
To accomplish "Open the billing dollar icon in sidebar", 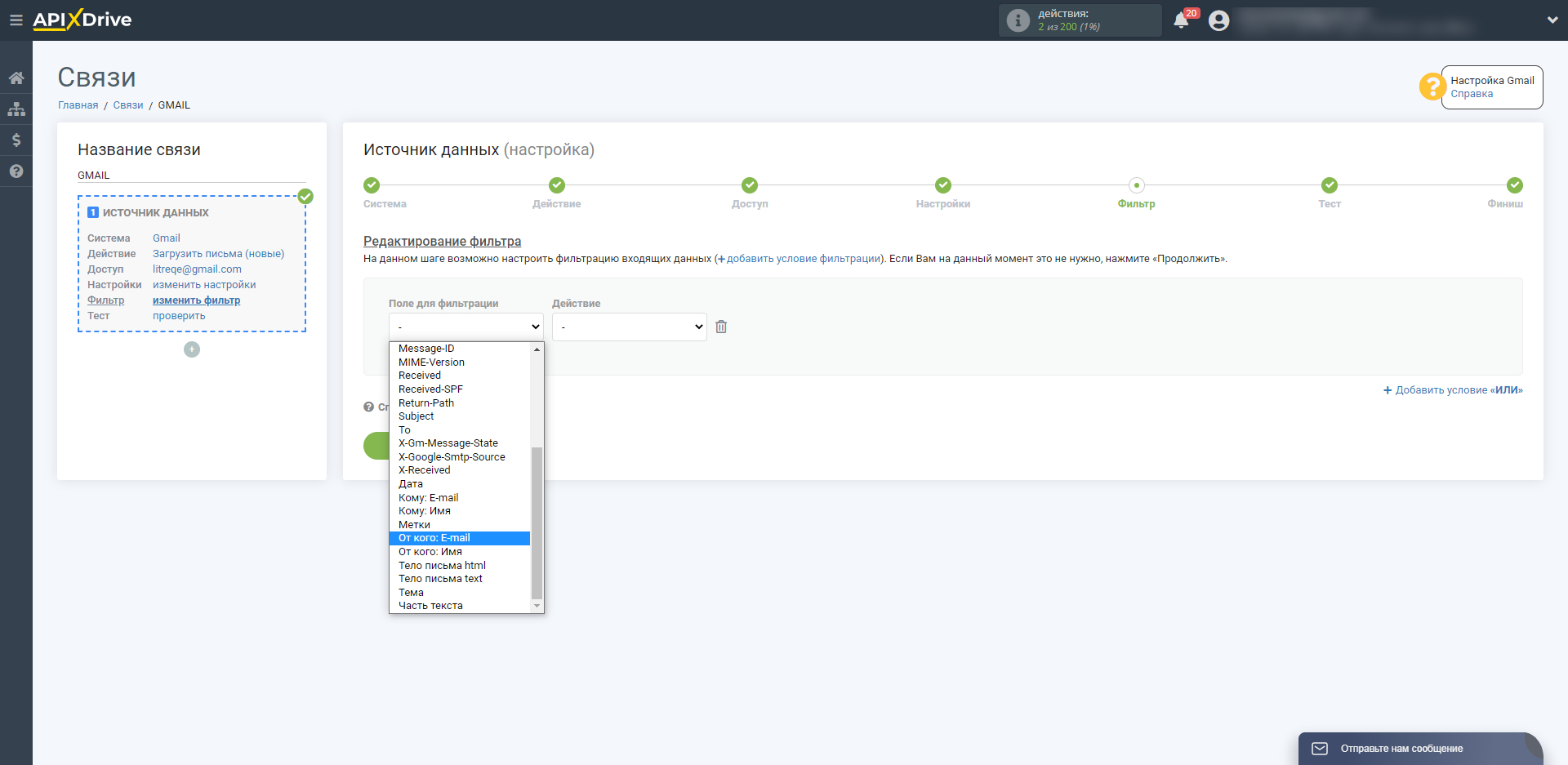I will coord(16,140).
